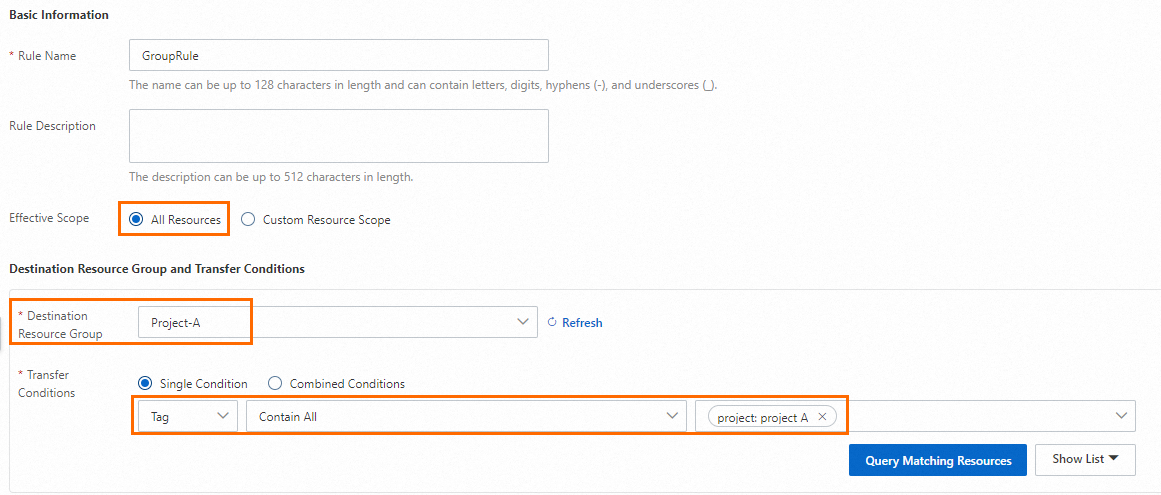
Task: Switch to Combined Conditions radio button
Action: 275,384
